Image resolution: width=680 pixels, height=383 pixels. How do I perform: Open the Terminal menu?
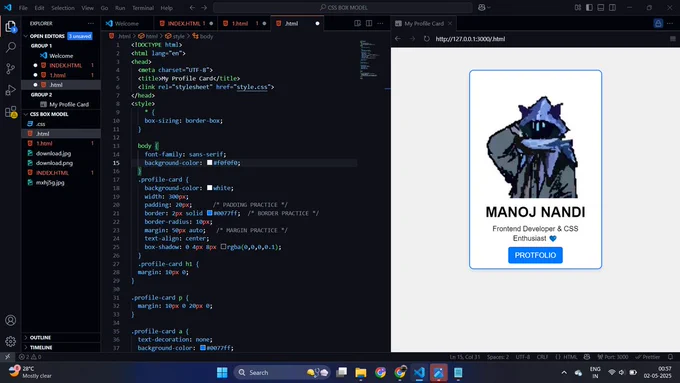point(143,8)
